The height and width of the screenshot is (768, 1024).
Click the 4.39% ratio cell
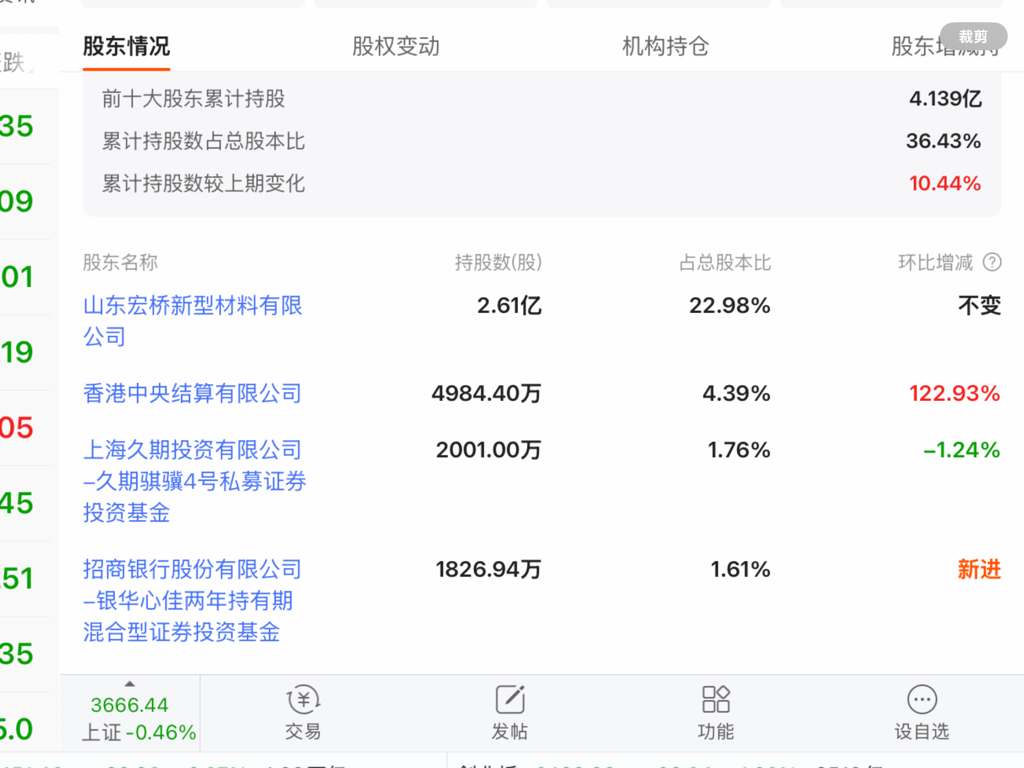(737, 393)
